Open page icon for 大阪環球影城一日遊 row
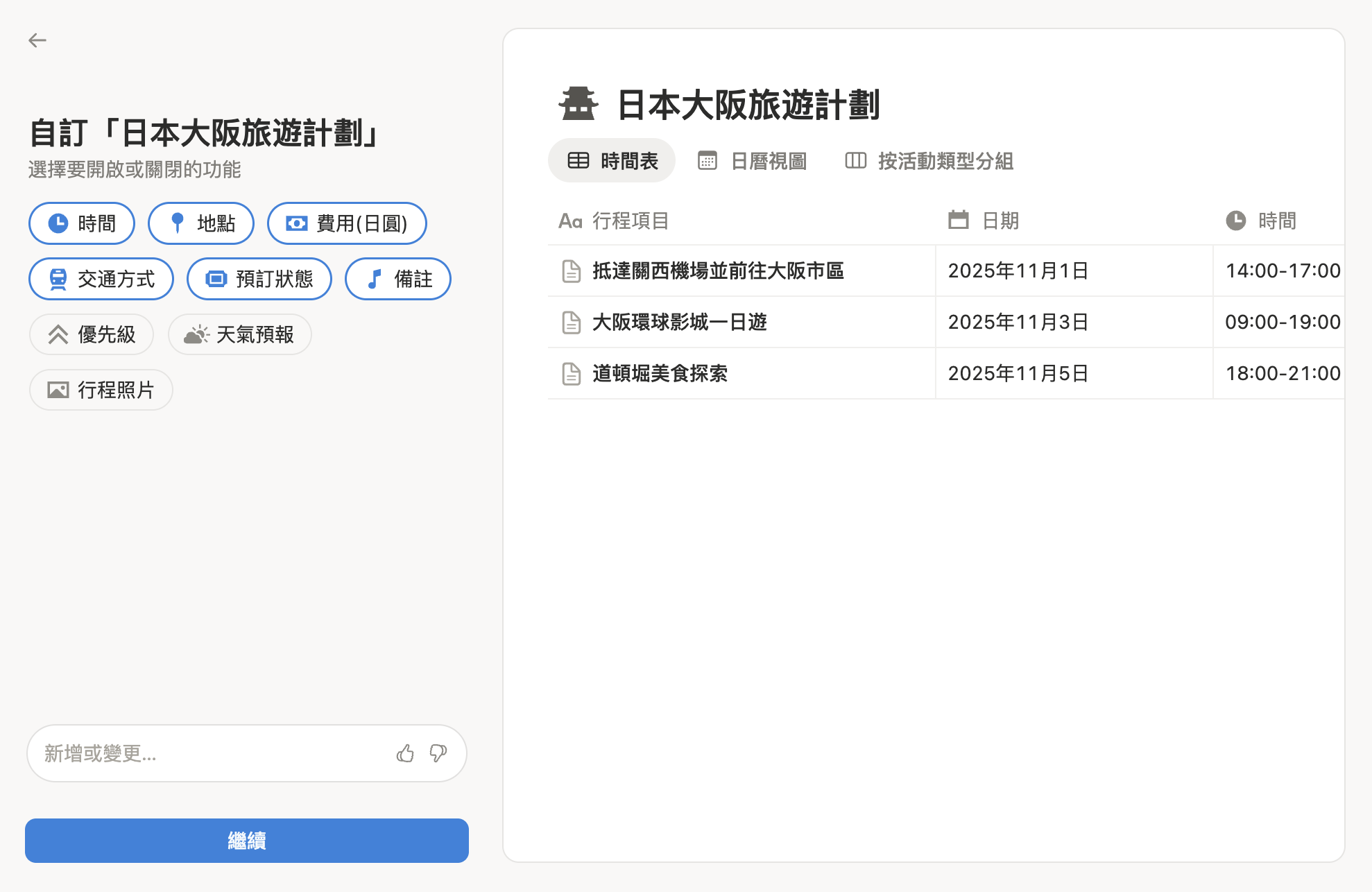The height and width of the screenshot is (892, 1372). (571, 322)
